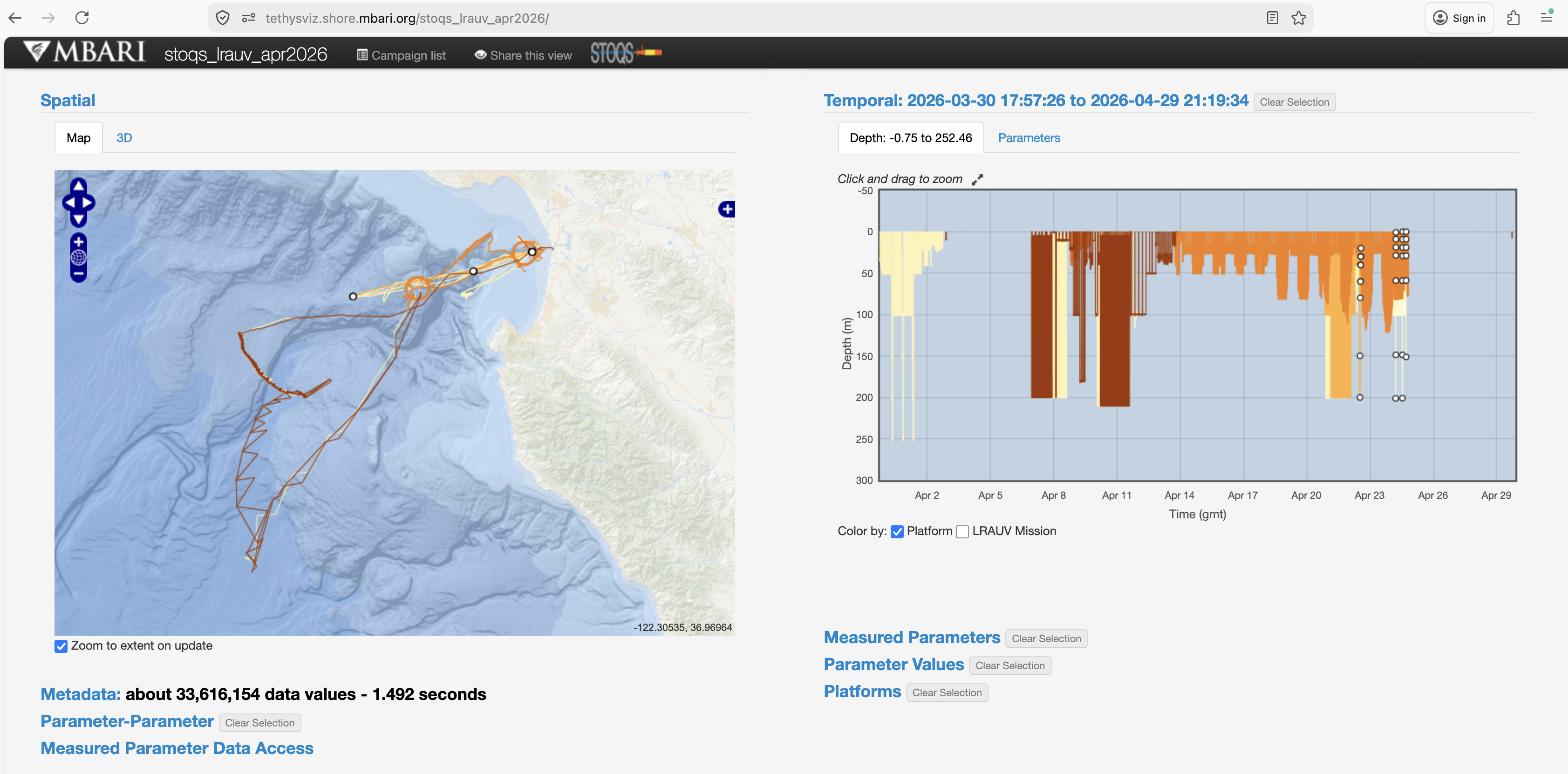Open the Parameters tab

click(x=1029, y=138)
